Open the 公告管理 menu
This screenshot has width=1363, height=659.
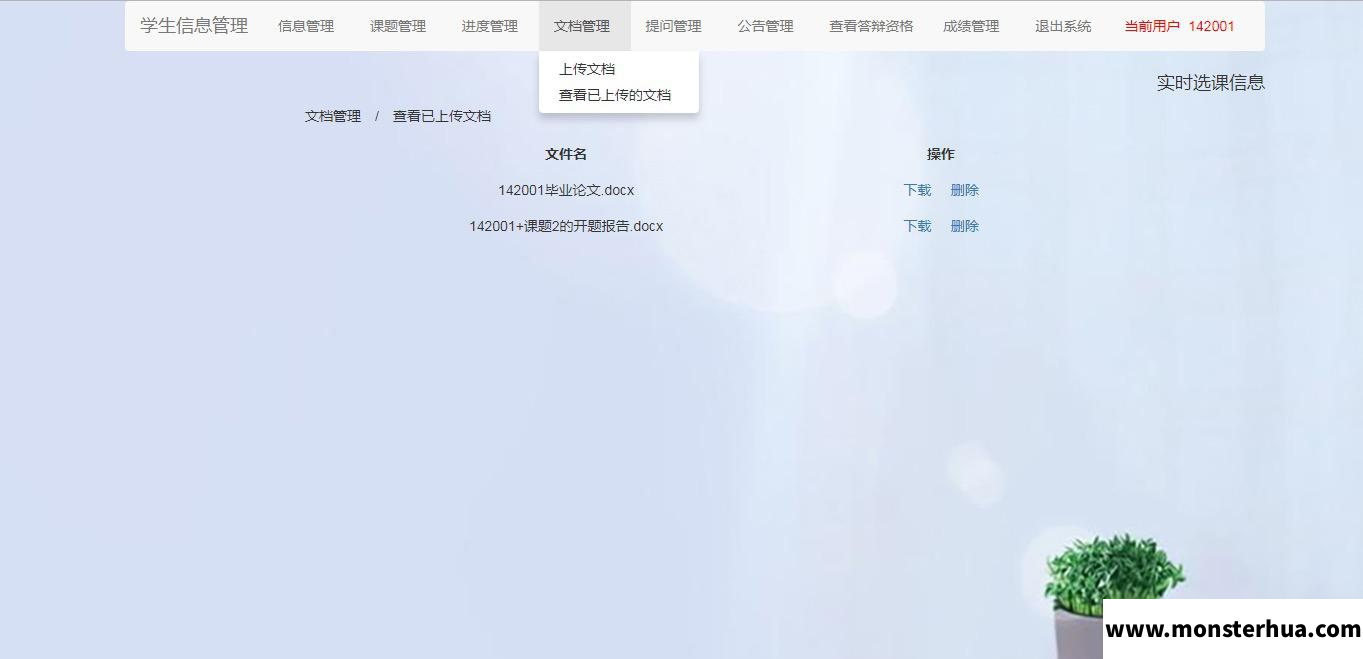[766, 26]
